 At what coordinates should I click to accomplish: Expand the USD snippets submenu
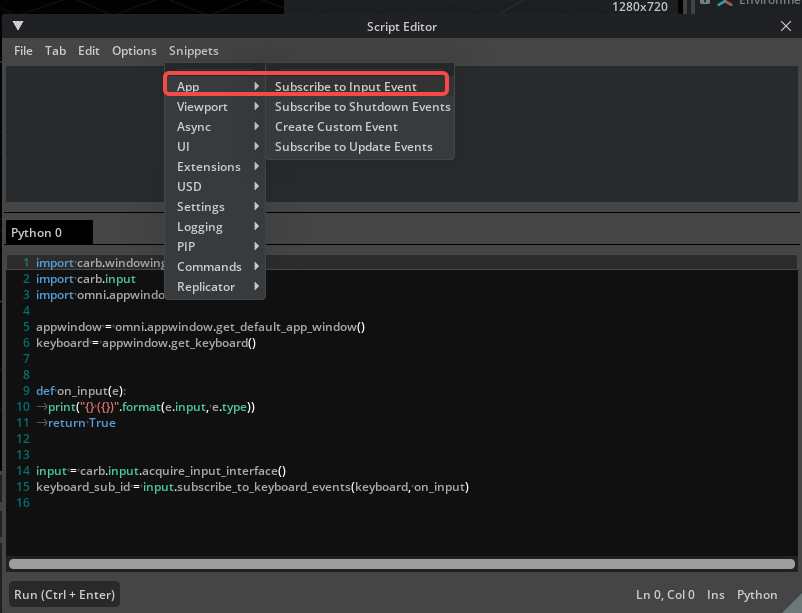tap(215, 186)
